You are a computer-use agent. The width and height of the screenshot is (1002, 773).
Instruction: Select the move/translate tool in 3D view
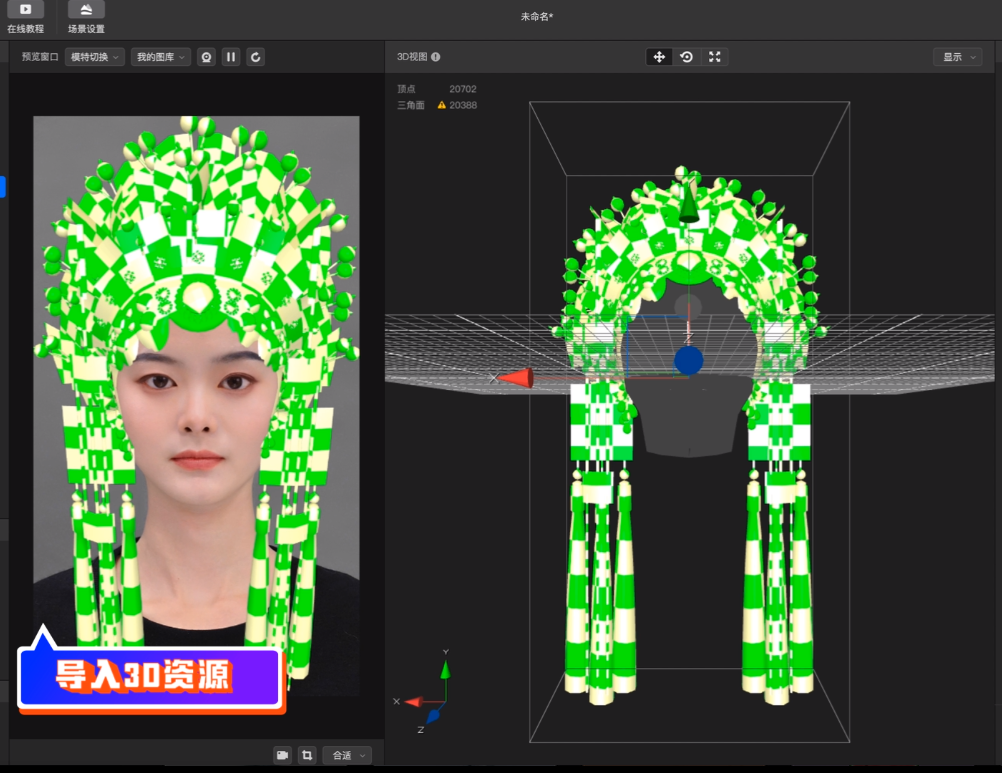click(x=659, y=57)
